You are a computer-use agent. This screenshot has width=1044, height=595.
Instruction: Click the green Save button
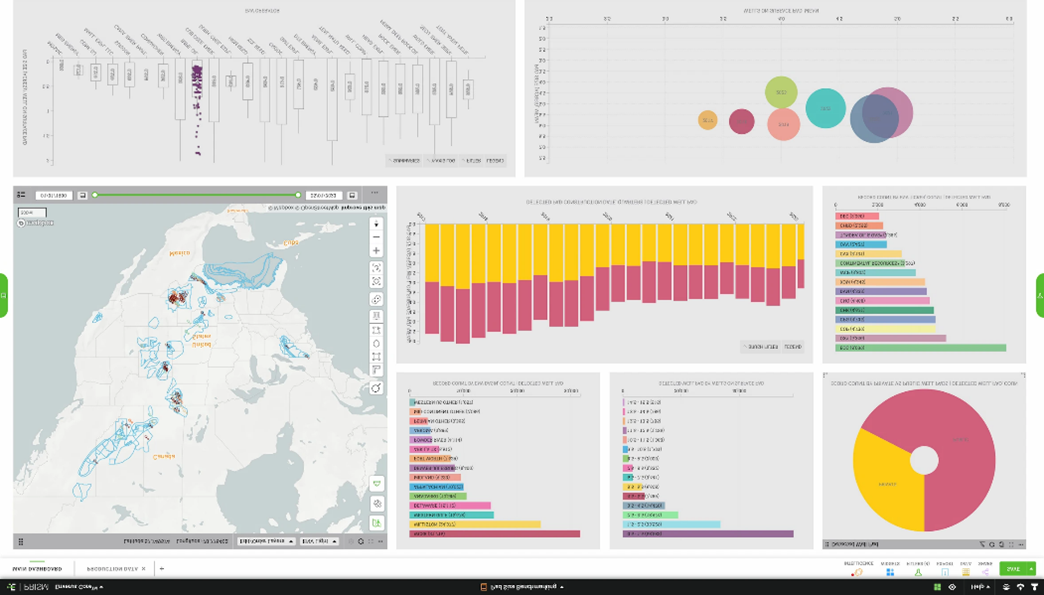[x=1012, y=569]
